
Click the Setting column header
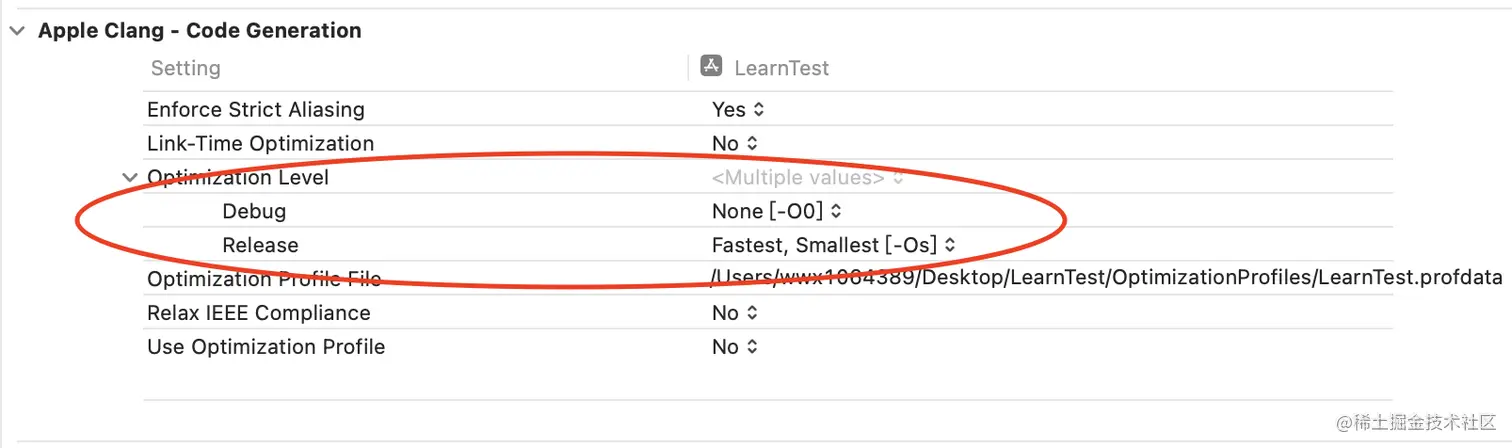click(x=185, y=68)
